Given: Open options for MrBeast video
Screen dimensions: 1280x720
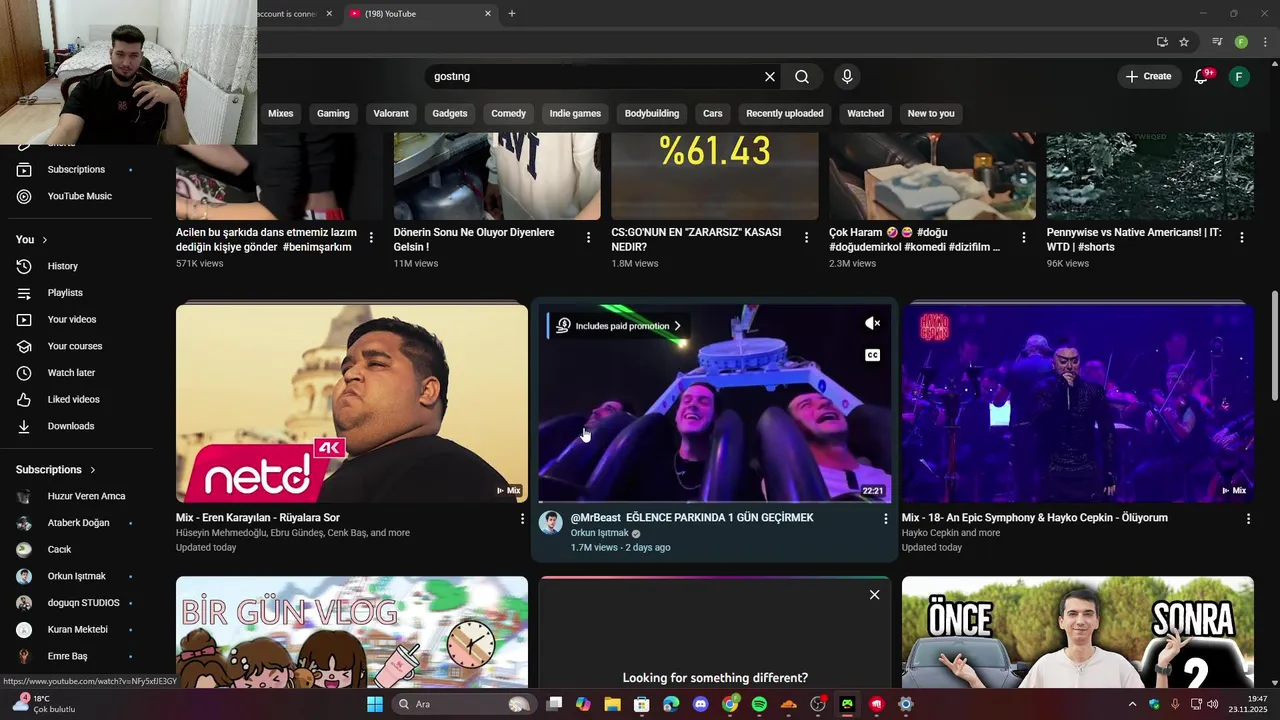Looking at the screenshot, I should pyautogui.click(x=885, y=519).
